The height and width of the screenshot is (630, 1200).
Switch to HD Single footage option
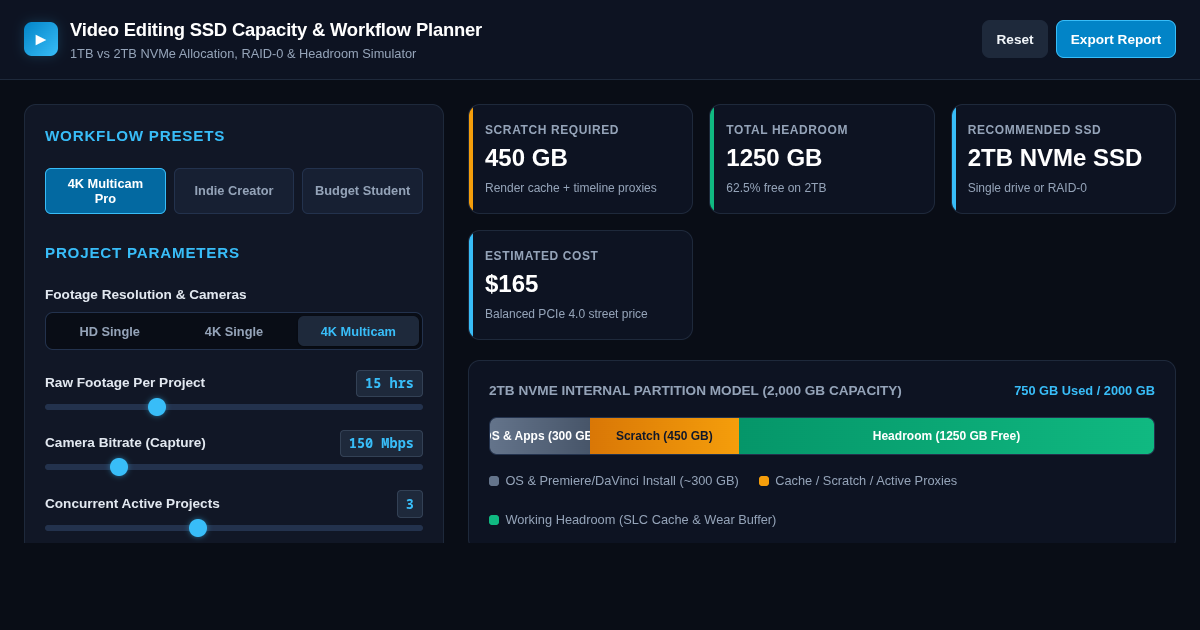coord(110,331)
